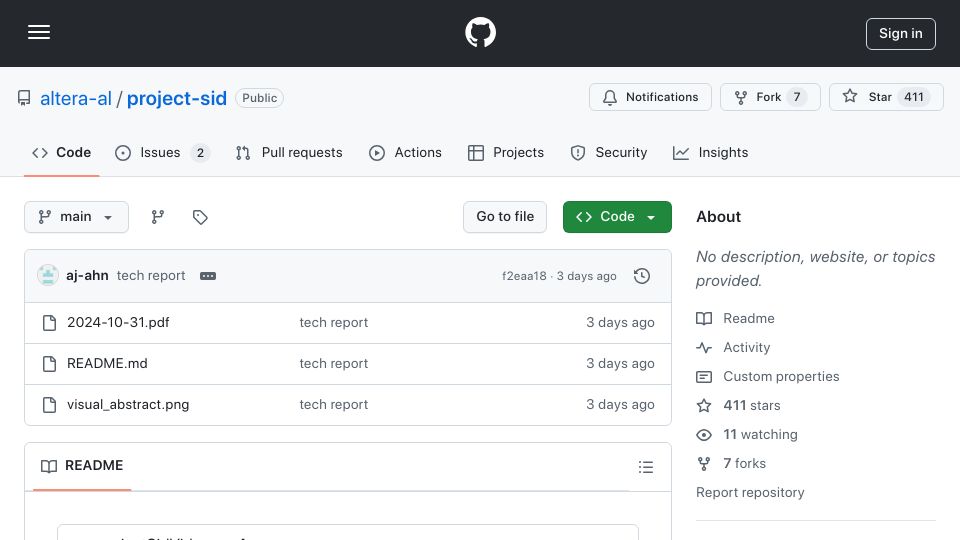View the 11 watching link
This screenshot has height=540, width=960.
click(x=747, y=435)
